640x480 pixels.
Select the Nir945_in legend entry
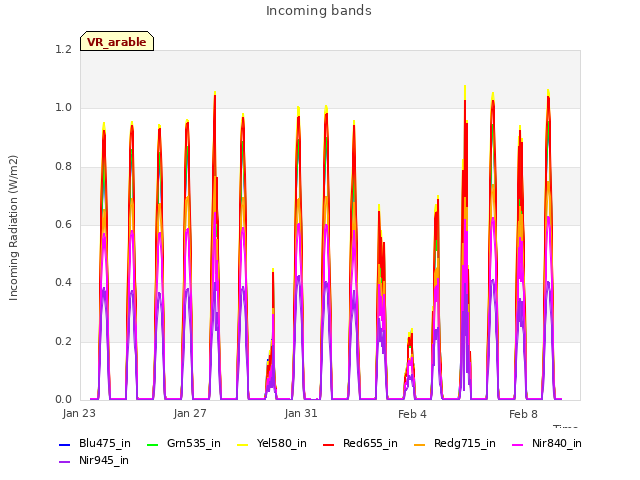pyautogui.click(x=94, y=461)
